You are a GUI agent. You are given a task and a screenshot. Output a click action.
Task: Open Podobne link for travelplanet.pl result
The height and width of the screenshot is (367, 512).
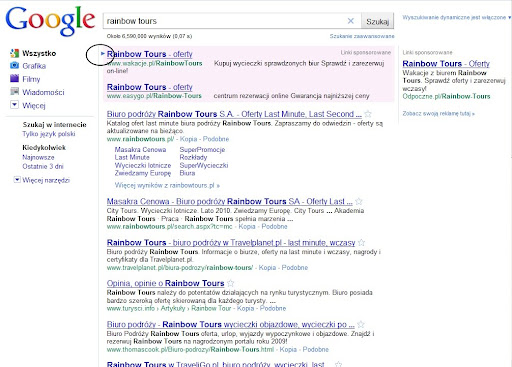(295, 268)
